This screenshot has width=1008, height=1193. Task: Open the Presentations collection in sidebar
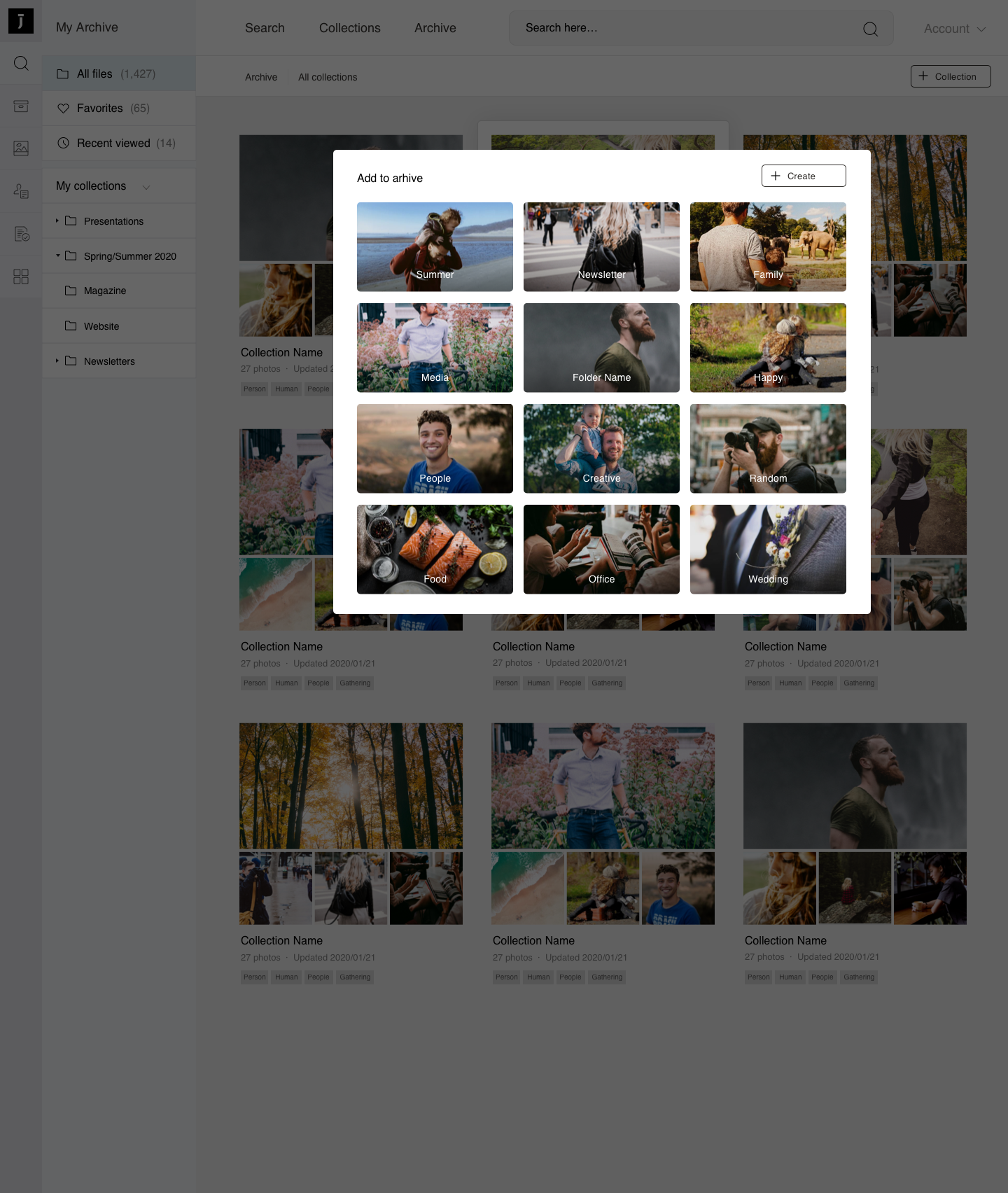pyautogui.click(x=119, y=221)
